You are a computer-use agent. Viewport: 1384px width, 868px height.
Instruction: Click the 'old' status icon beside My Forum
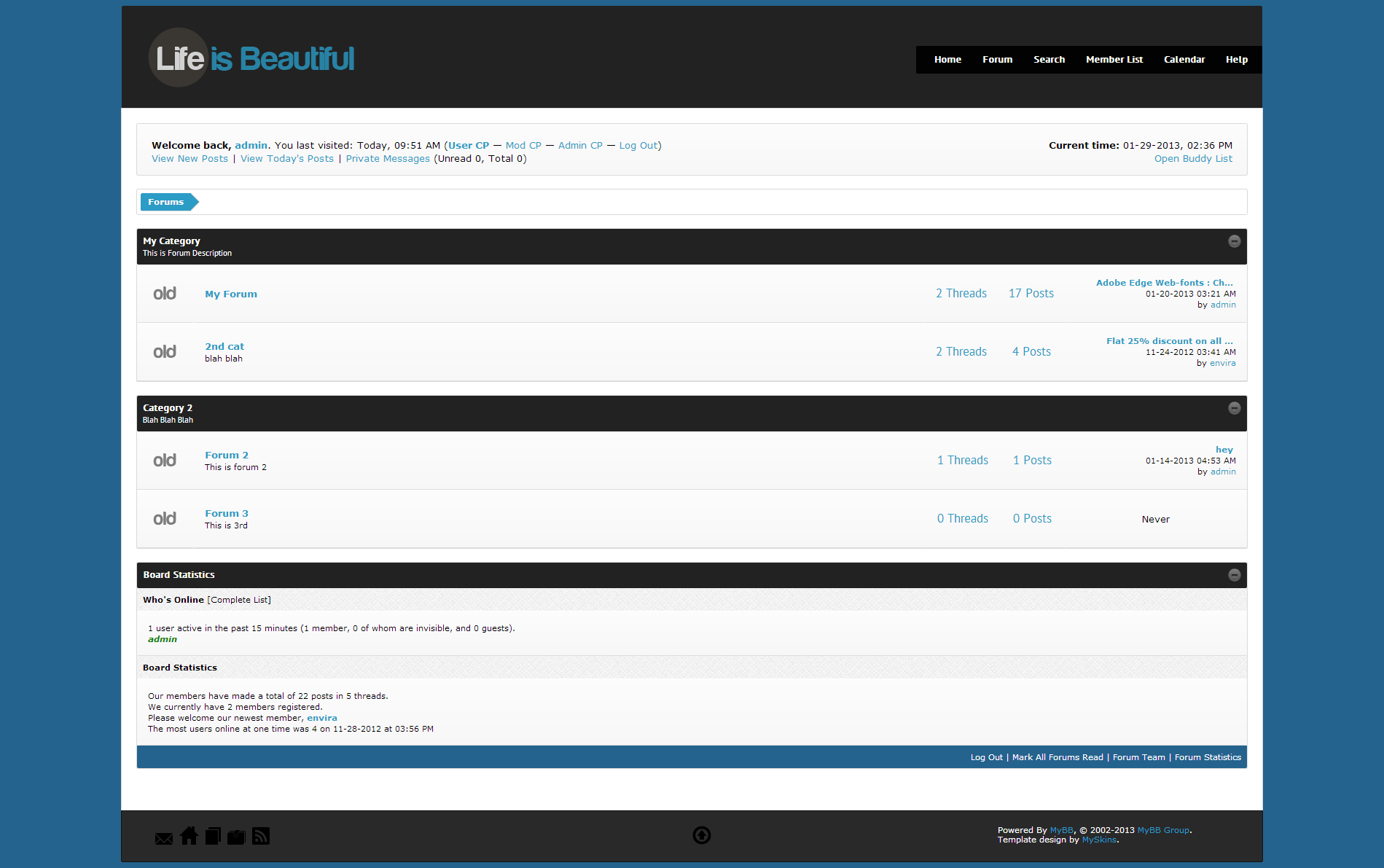point(165,294)
